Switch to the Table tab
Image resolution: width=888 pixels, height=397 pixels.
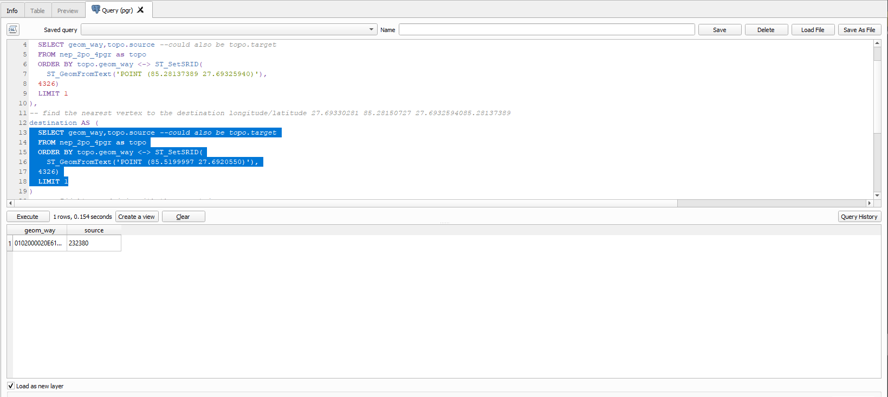point(37,11)
